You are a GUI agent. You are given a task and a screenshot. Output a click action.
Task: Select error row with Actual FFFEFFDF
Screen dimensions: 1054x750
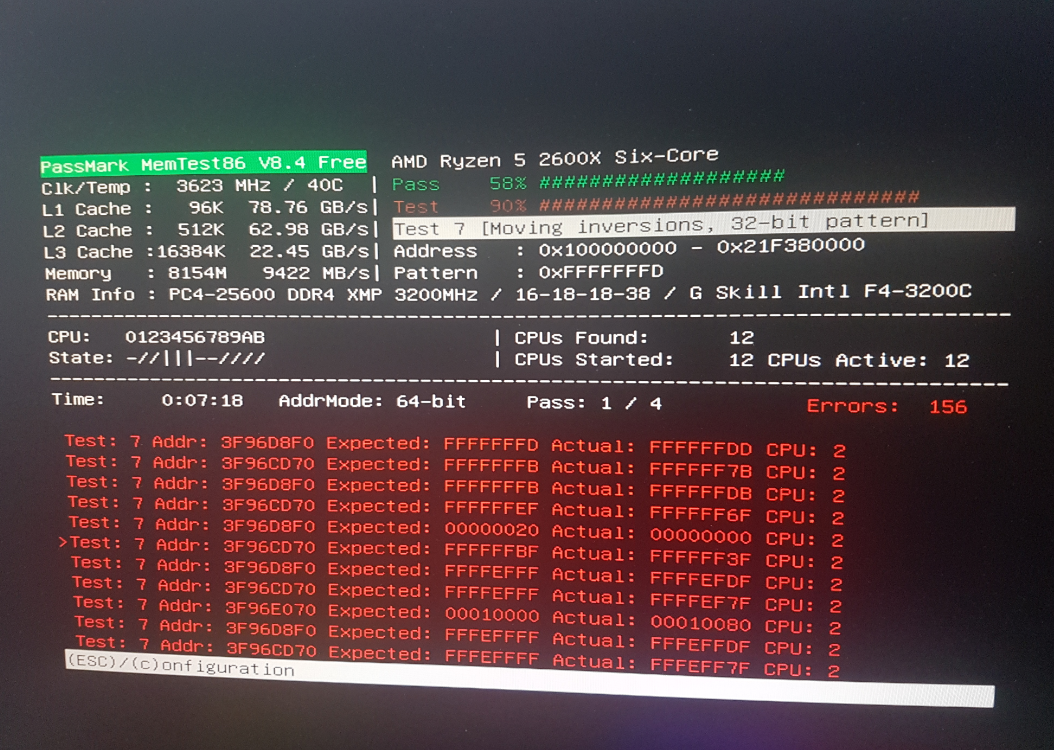click(x=458, y=637)
